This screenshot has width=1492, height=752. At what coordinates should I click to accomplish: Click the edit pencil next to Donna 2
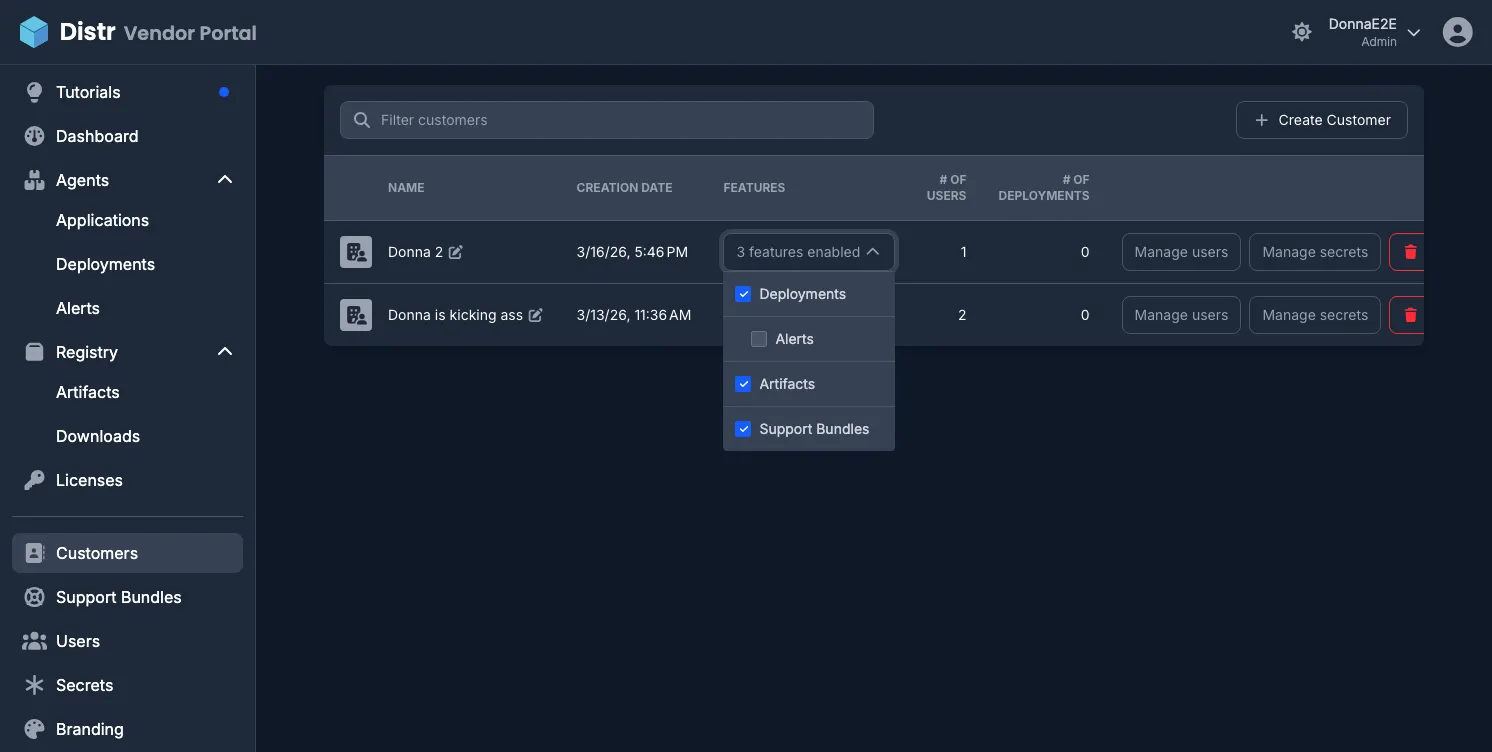pos(458,252)
